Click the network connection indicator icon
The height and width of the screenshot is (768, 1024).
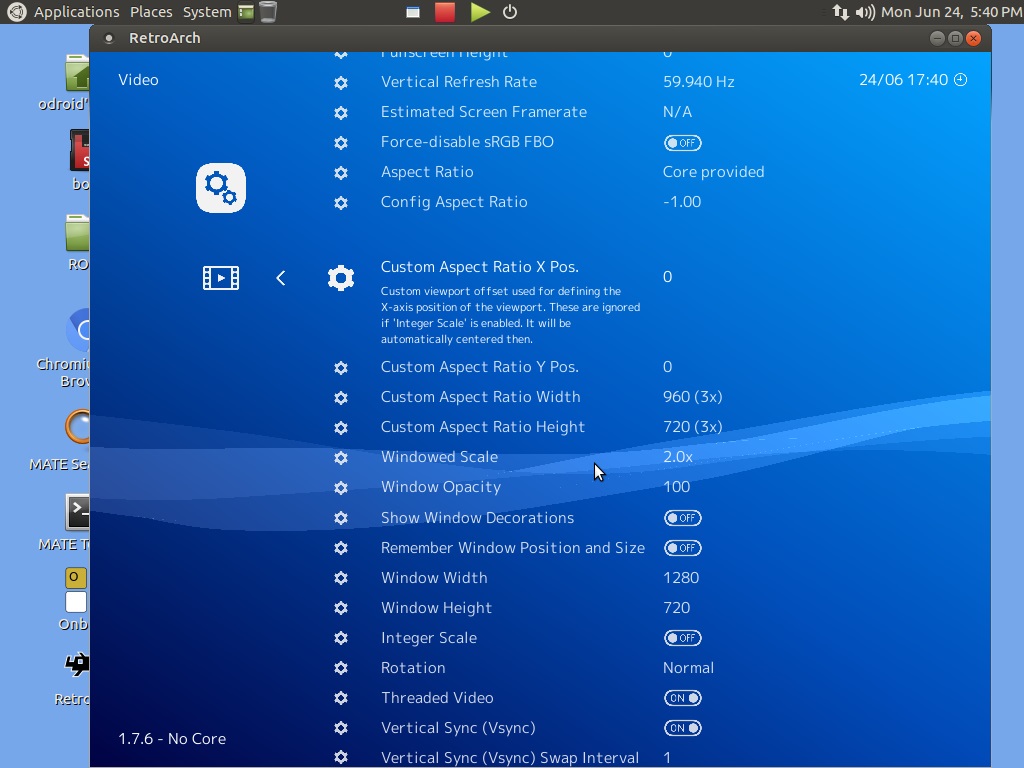click(840, 12)
